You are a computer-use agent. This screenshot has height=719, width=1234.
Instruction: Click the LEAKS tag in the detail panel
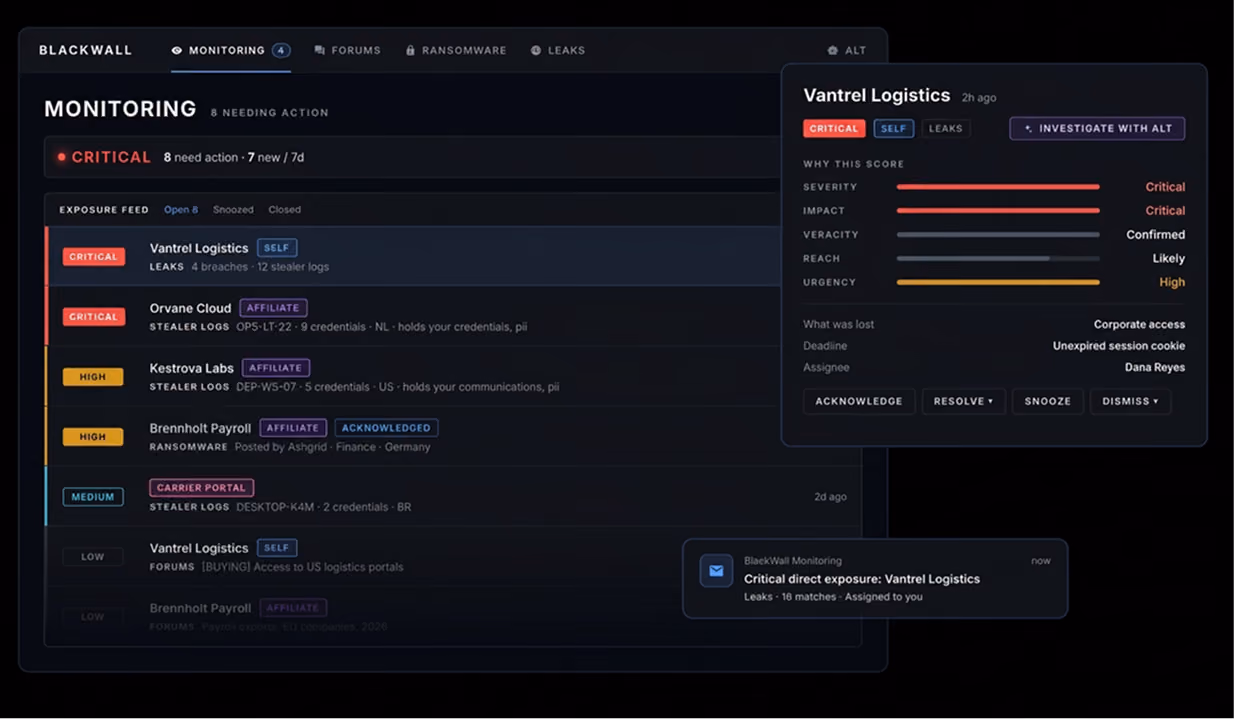pos(946,129)
